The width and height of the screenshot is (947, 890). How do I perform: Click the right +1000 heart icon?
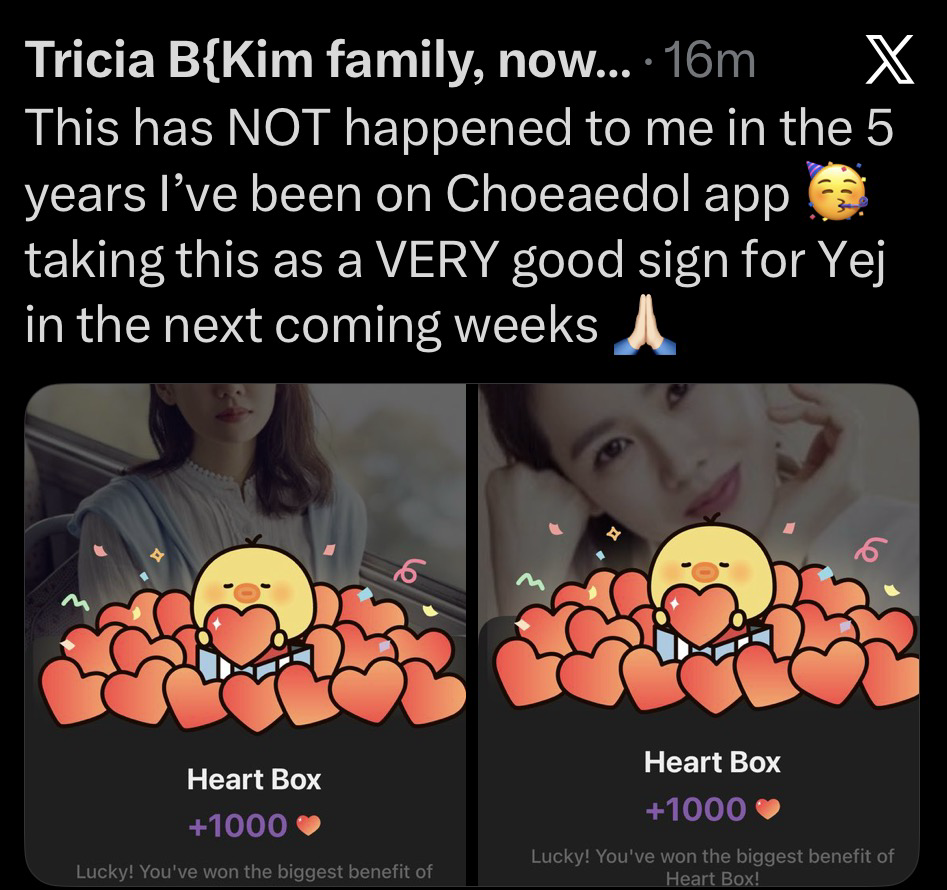point(768,808)
